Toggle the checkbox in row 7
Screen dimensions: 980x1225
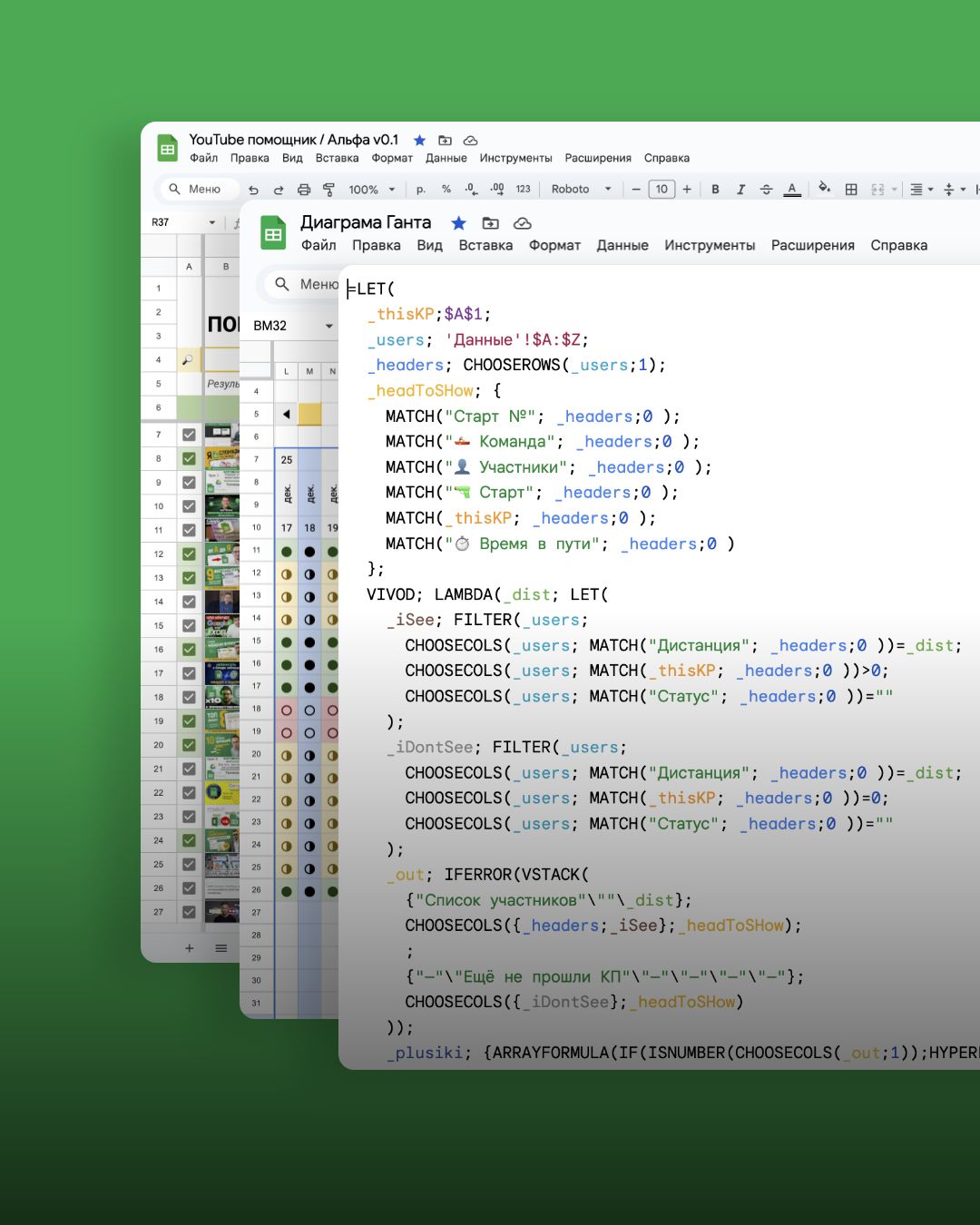pos(189,435)
